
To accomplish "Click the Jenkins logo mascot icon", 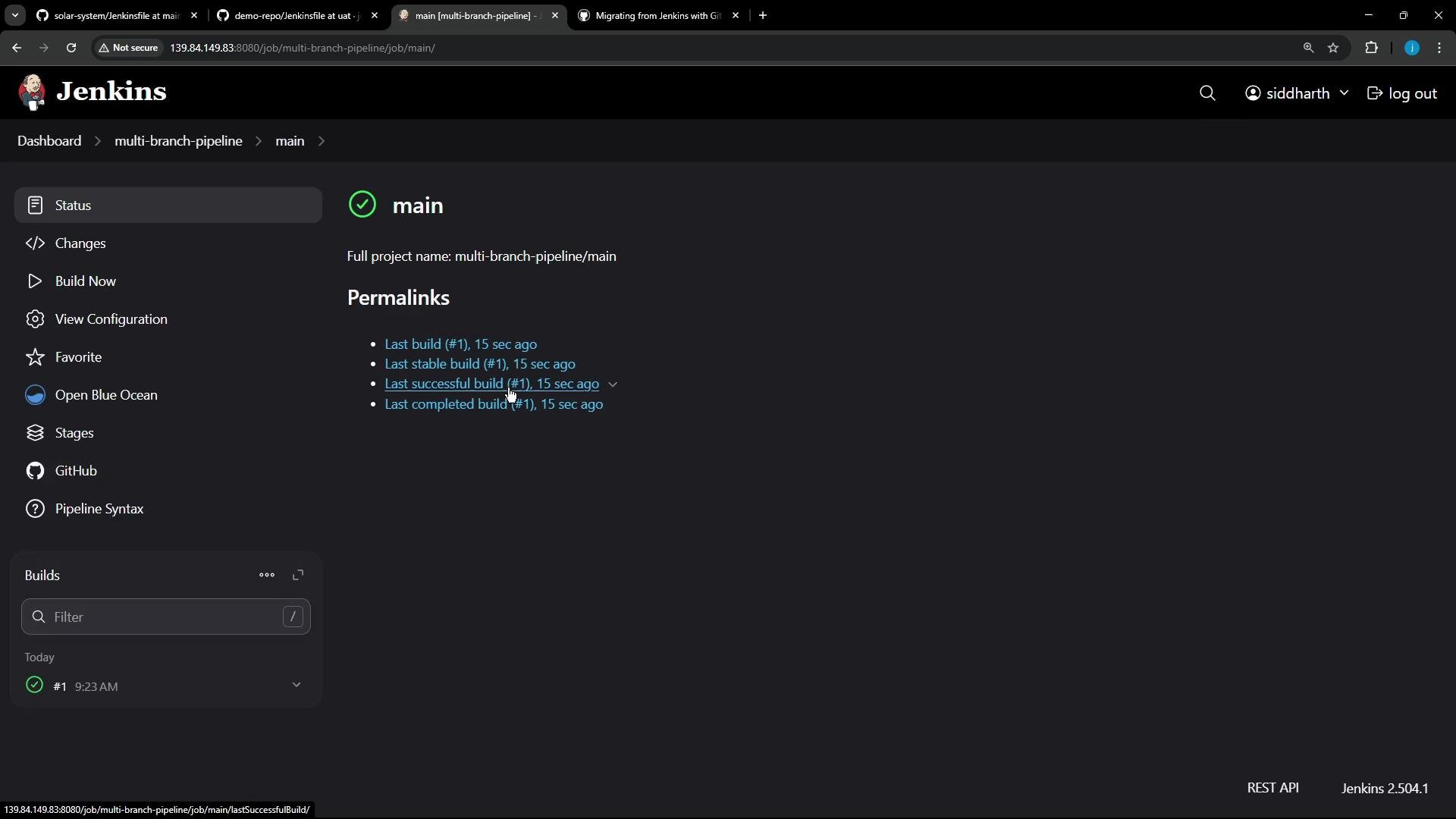I will click(32, 93).
